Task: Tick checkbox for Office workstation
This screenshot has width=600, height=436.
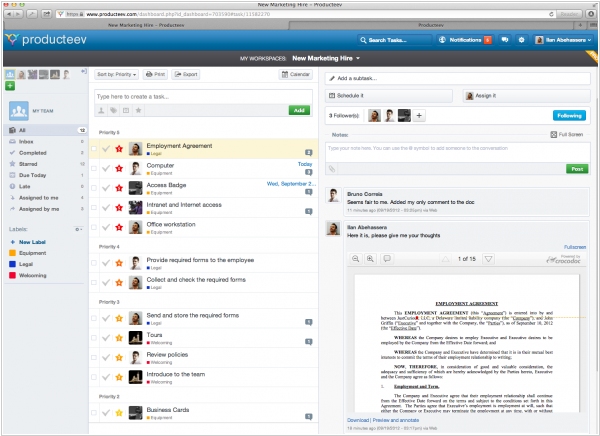Action: coord(94,227)
